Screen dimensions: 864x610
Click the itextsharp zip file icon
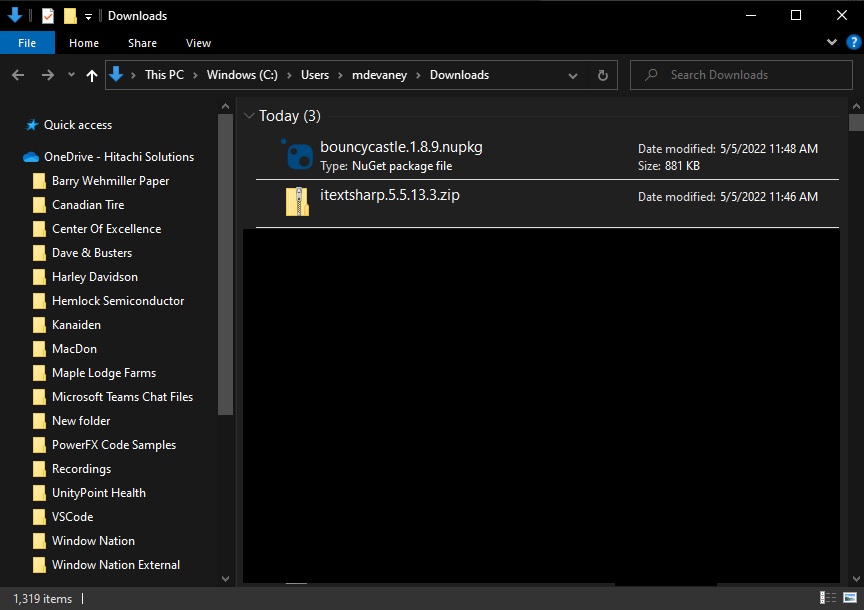click(298, 202)
